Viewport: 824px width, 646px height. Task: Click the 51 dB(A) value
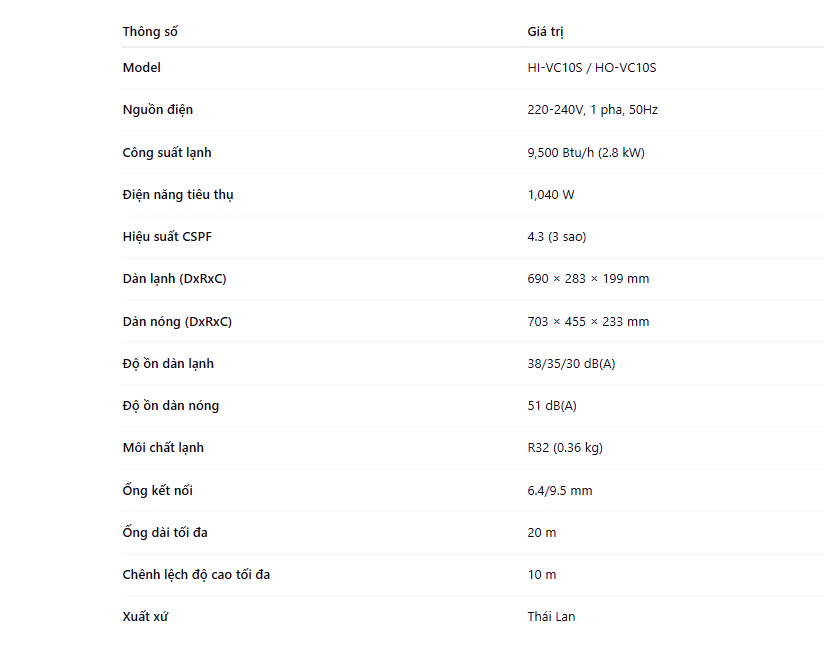(552, 406)
